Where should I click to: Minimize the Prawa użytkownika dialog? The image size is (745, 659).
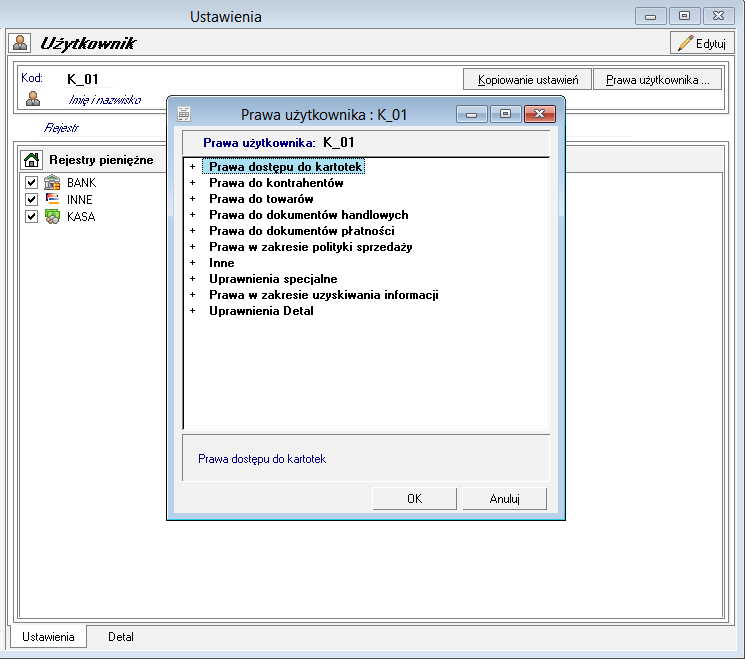471,114
